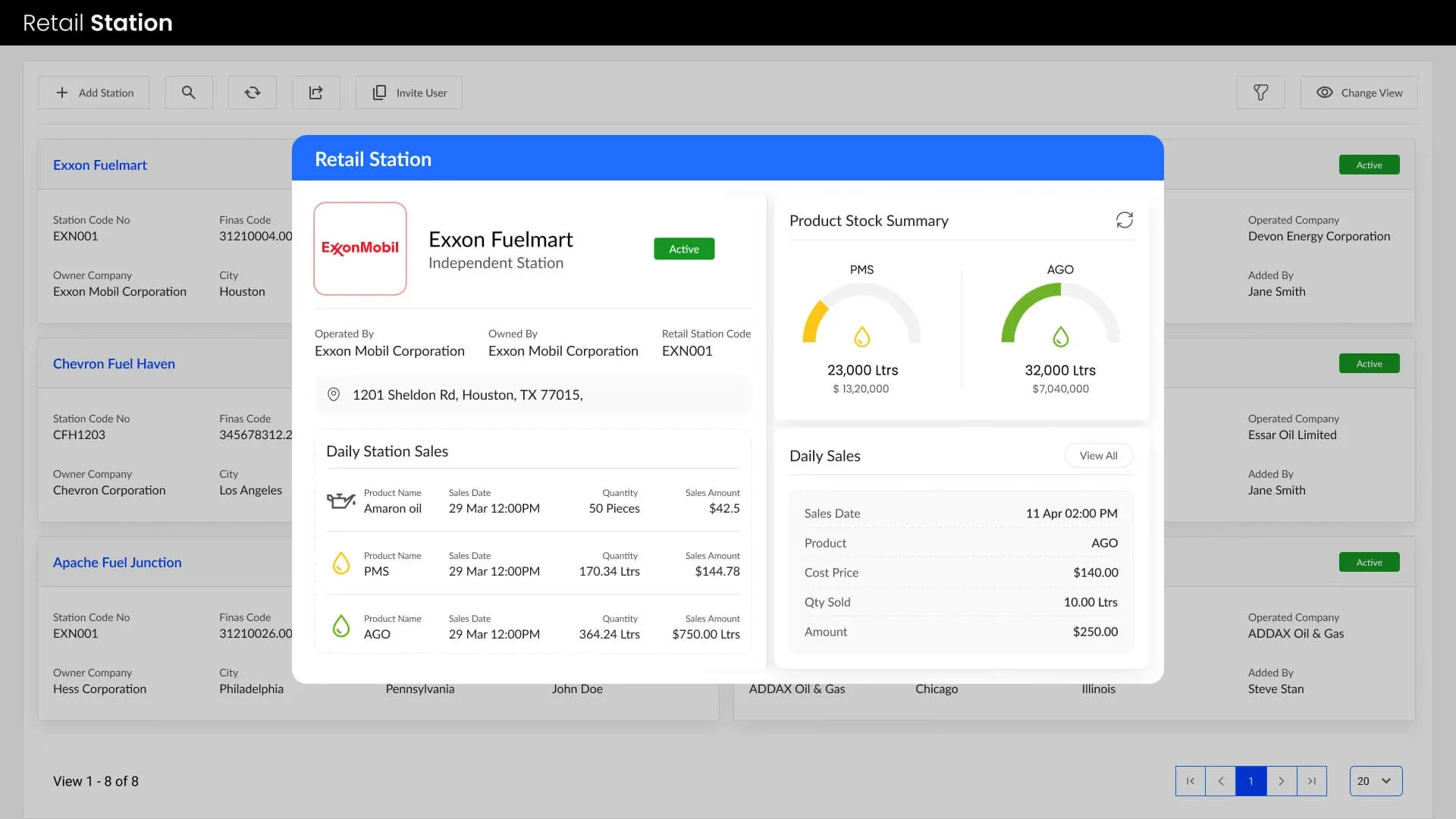This screenshot has height=819, width=1456.
Task: Select page 1 in pagination
Action: click(x=1251, y=781)
